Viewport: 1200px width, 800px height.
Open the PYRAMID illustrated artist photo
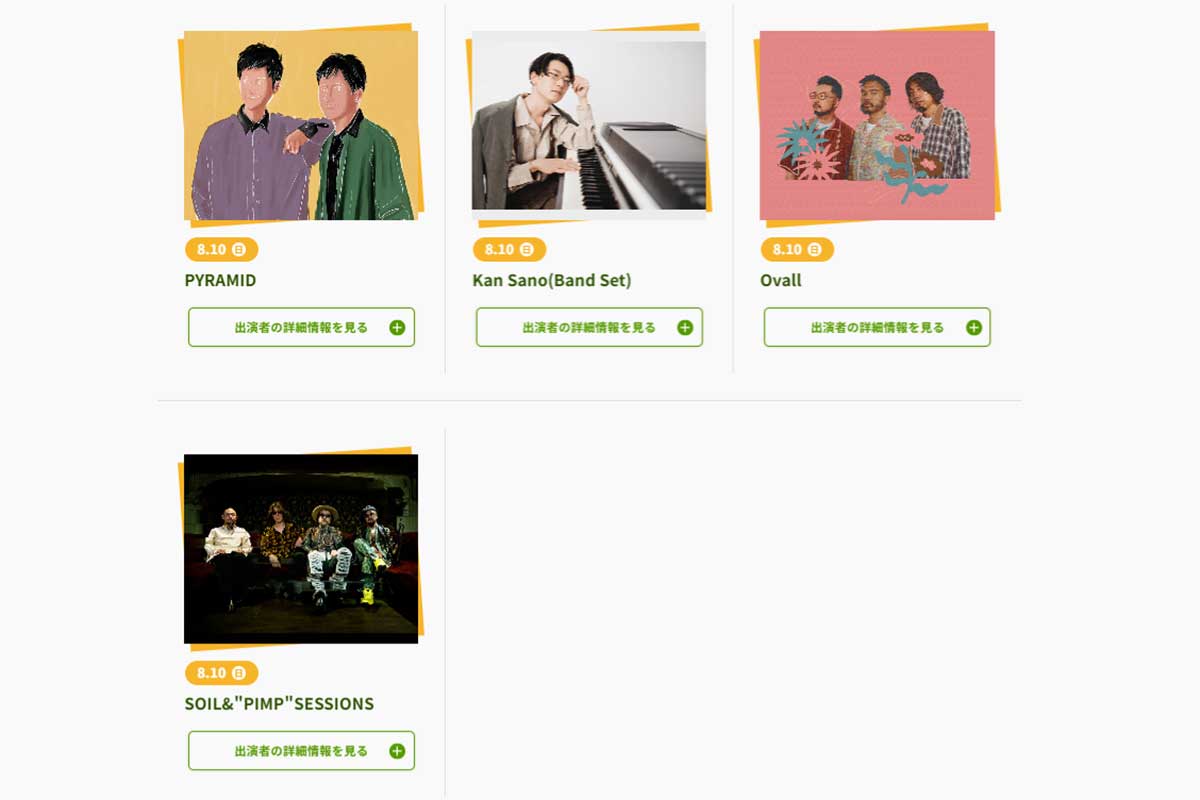click(301, 125)
